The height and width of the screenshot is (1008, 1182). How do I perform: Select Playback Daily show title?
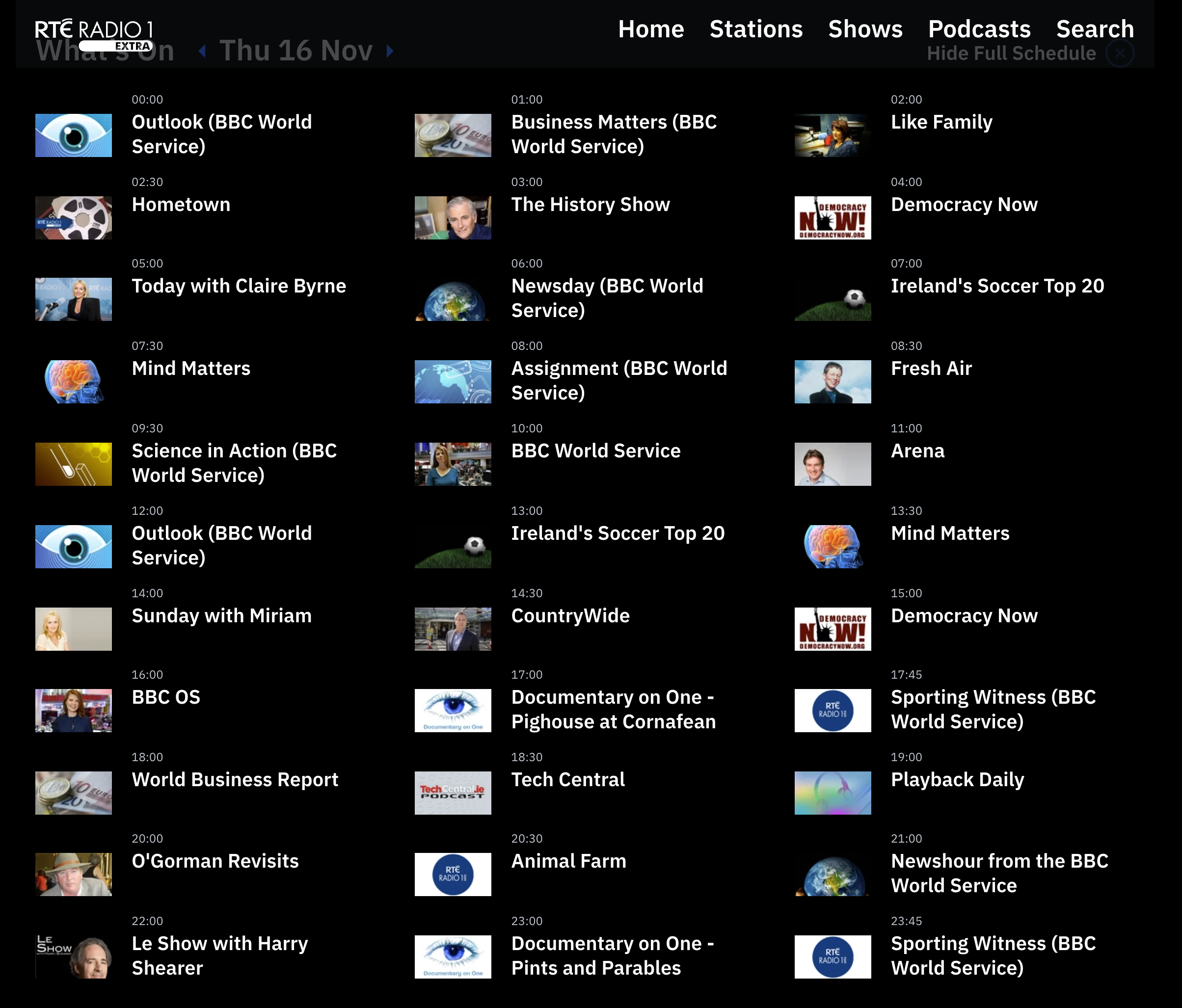click(x=958, y=780)
